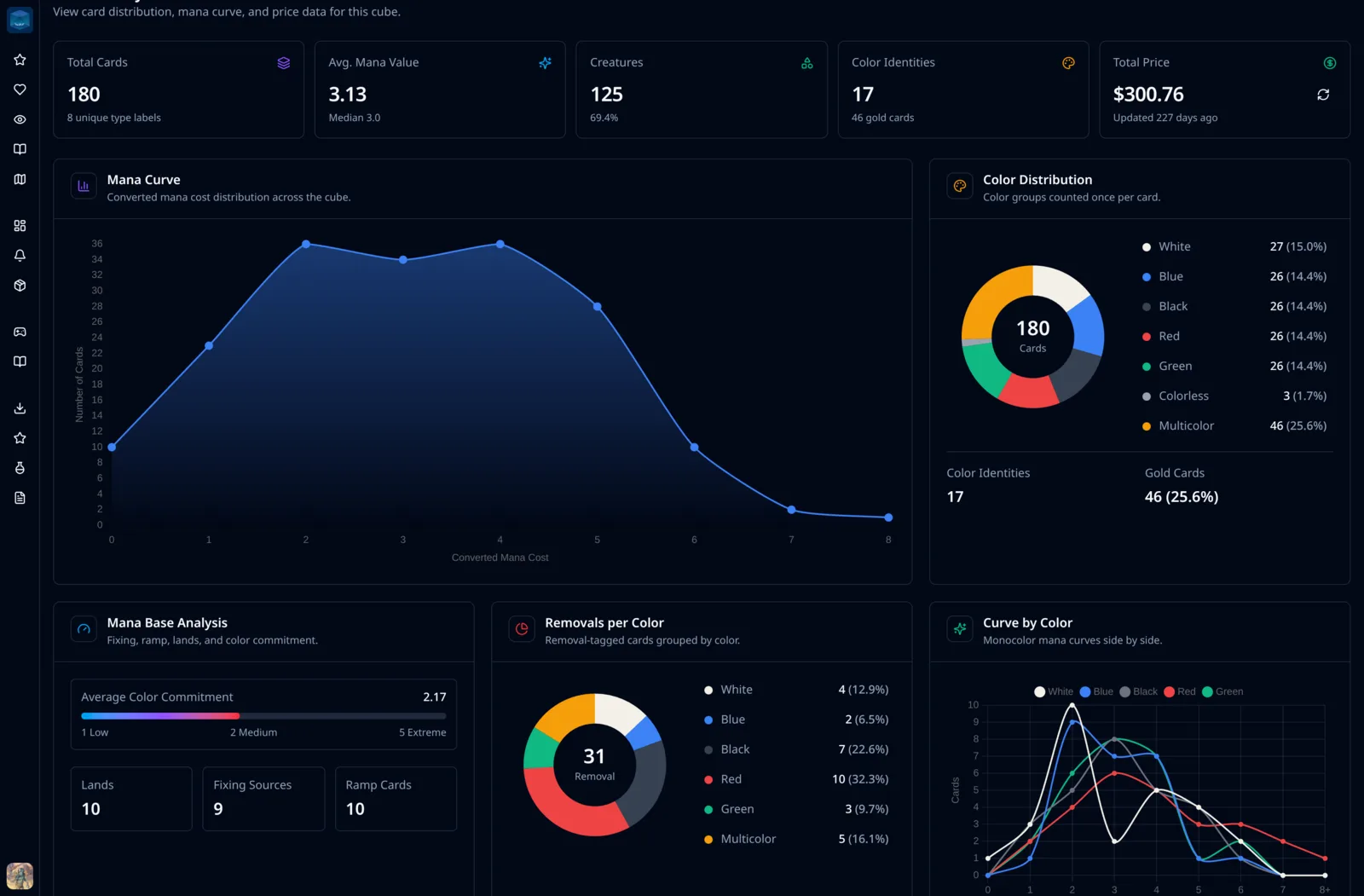Select the Red row in Removals per Color legend
This screenshot has width=1364, height=896.
tap(796, 779)
